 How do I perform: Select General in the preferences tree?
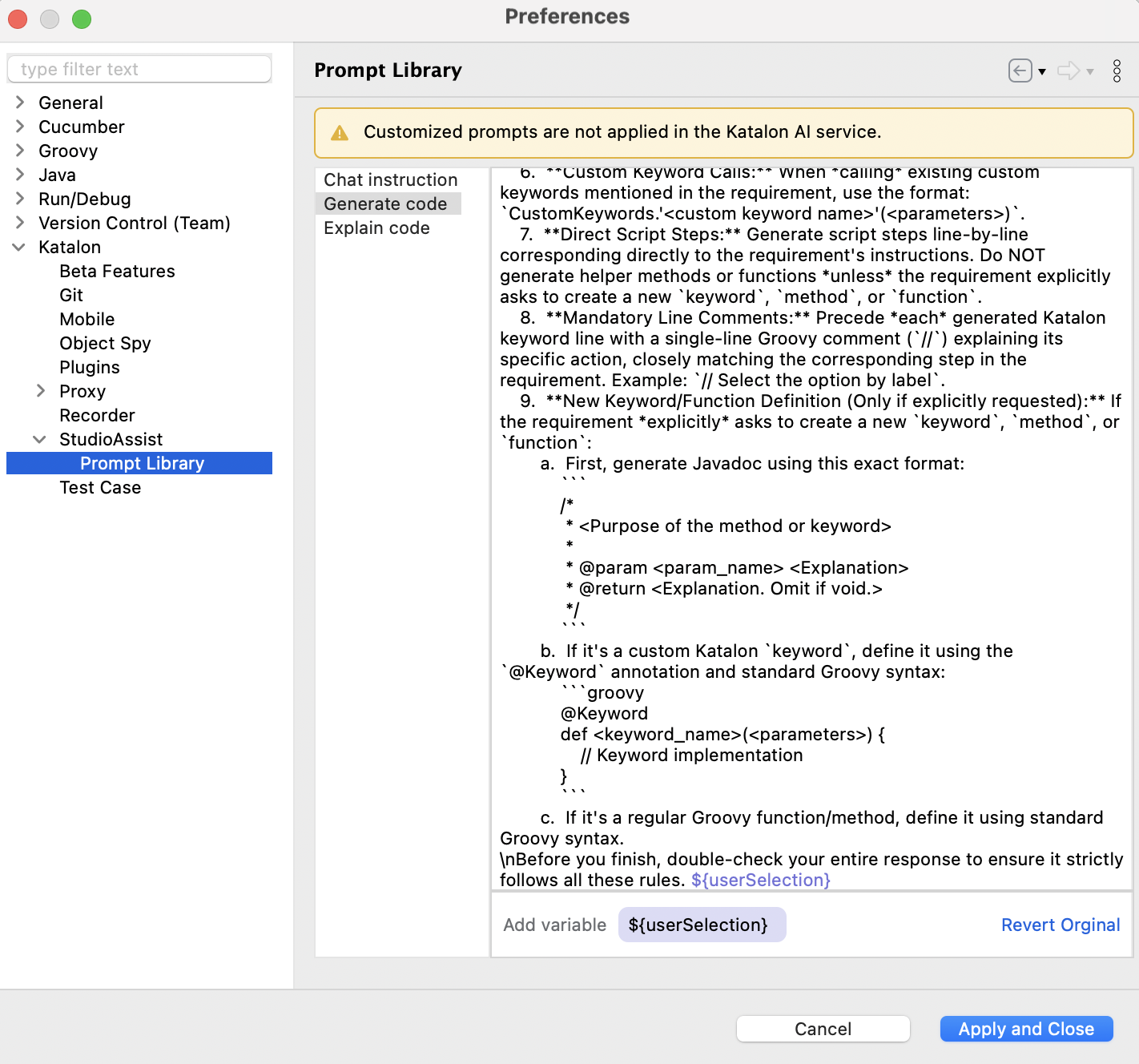pyautogui.click(x=70, y=103)
